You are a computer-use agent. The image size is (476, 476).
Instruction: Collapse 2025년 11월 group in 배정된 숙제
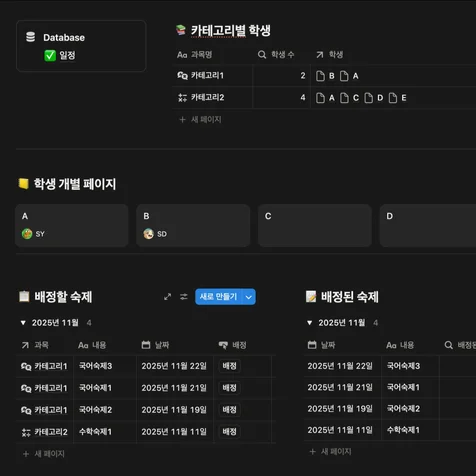click(310, 323)
